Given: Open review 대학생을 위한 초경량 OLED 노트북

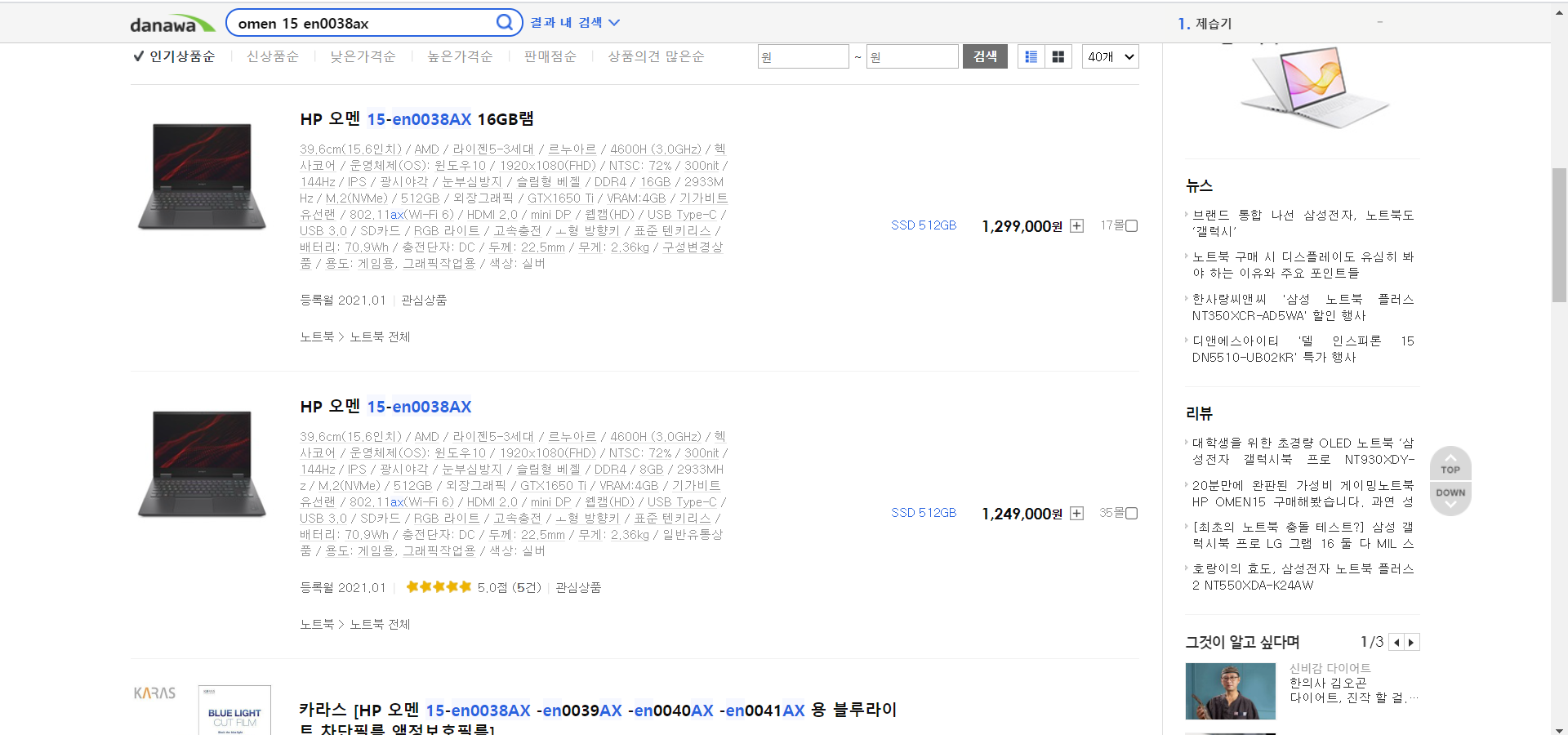Looking at the screenshot, I should (x=1303, y=451).
